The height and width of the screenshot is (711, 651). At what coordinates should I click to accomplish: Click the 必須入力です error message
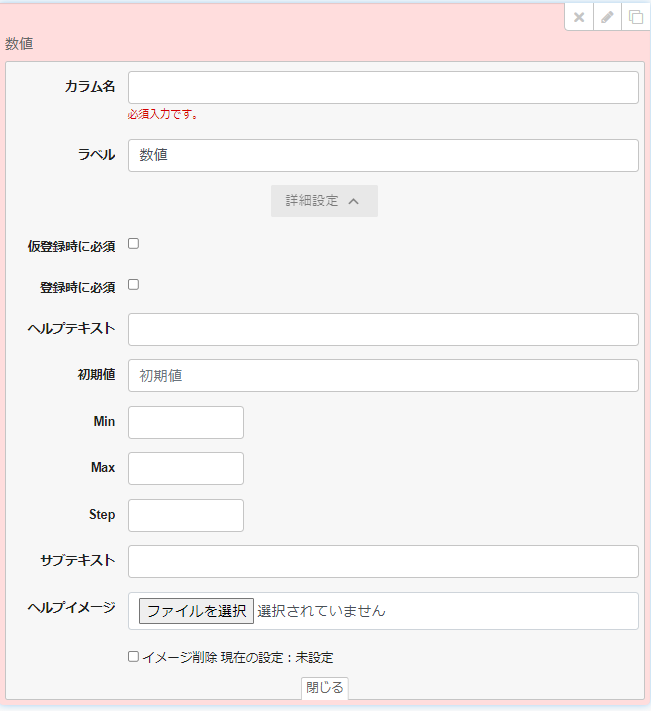point(163,115)
